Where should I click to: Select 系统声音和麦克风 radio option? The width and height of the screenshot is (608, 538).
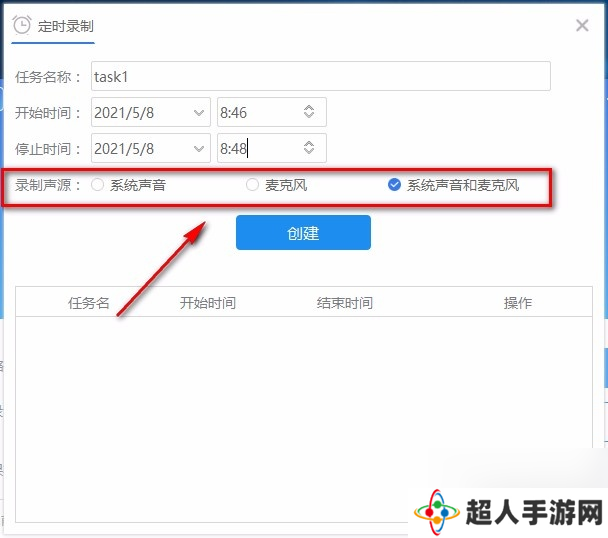394,185
